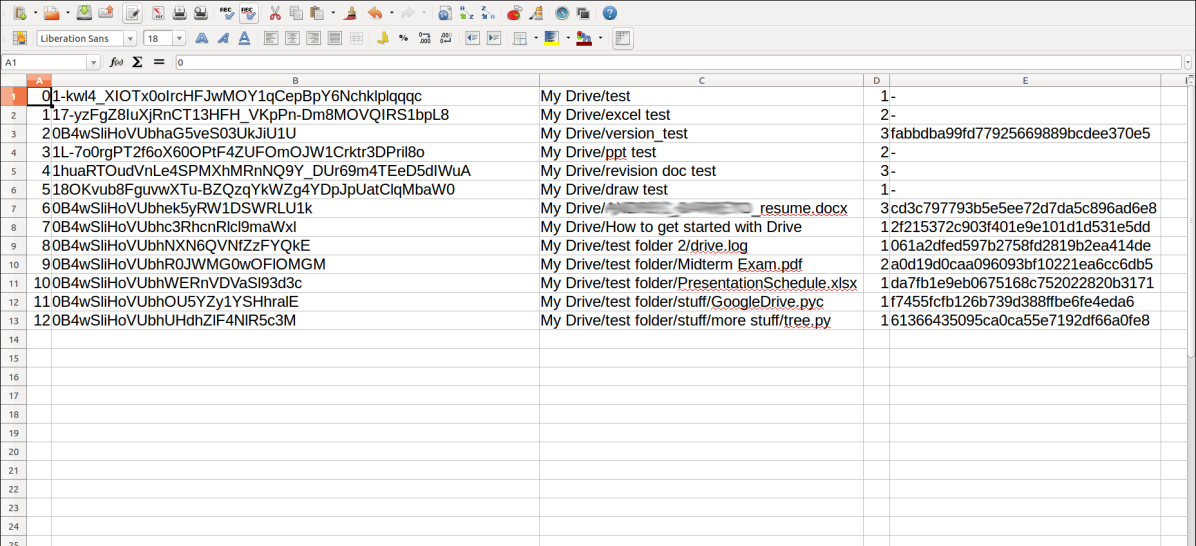1196x546 pixels.
Task: Toggle AutoSpellcheck on or off
Action: click(x=248, y=13)
